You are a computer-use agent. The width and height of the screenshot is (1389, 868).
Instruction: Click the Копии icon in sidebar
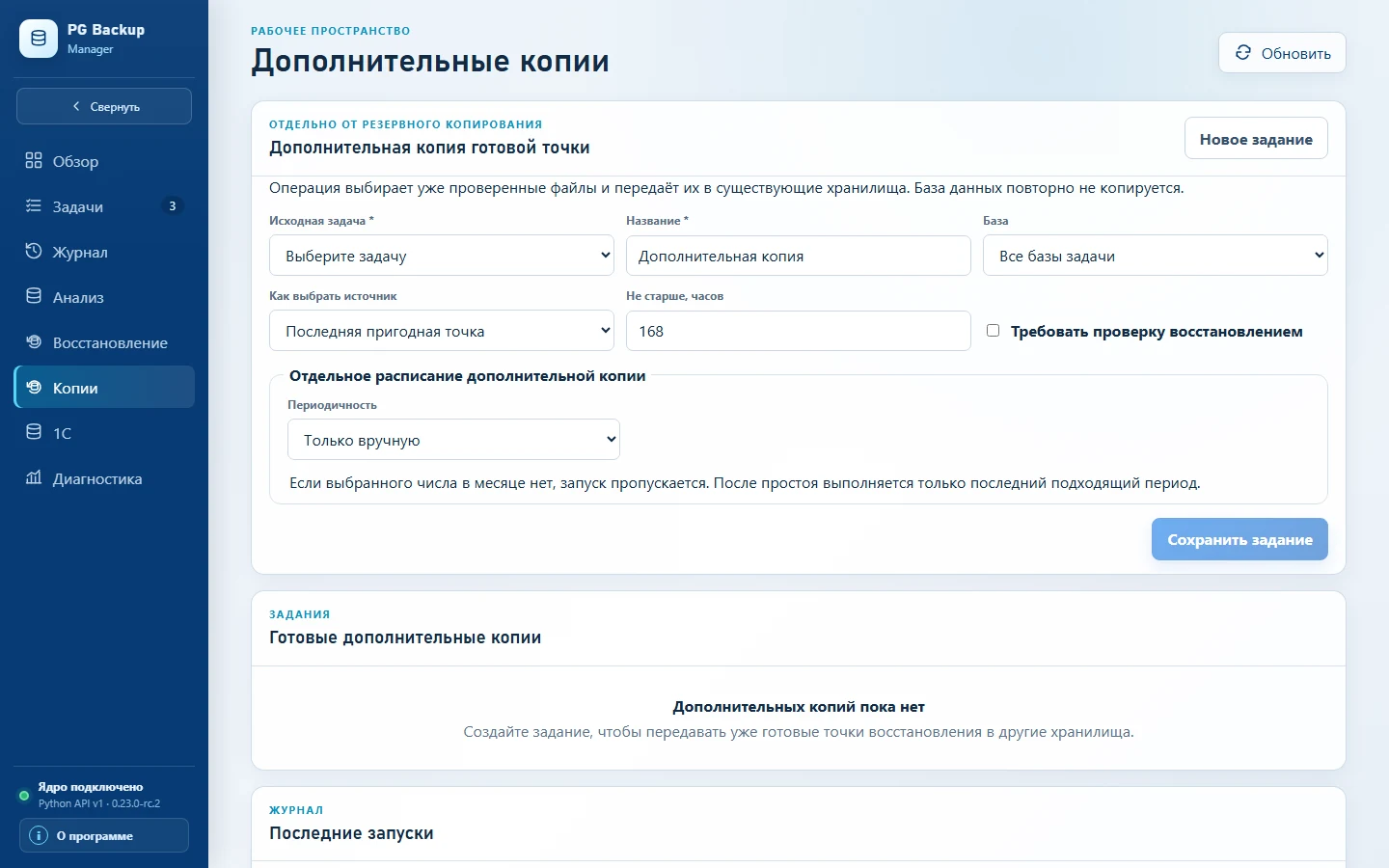(x=34, y=387)
